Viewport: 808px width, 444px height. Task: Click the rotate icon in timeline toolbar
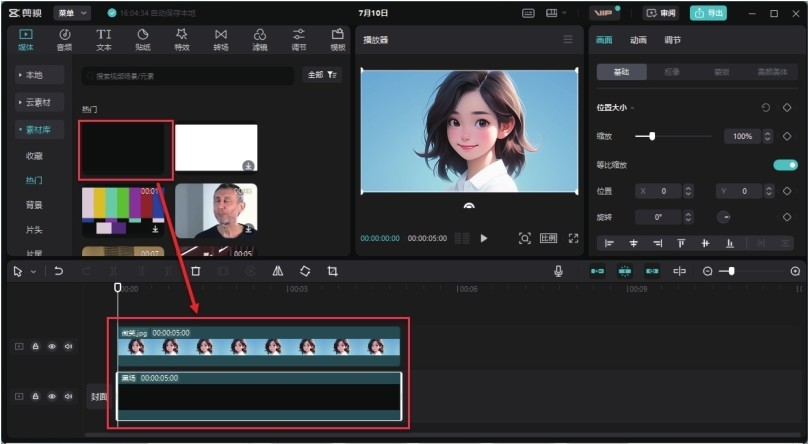[x=305, y=271]
